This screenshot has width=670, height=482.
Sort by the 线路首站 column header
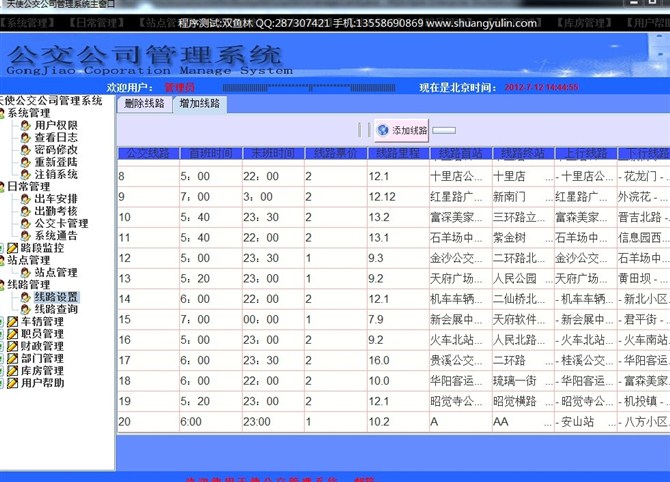(x=461, y=153)
